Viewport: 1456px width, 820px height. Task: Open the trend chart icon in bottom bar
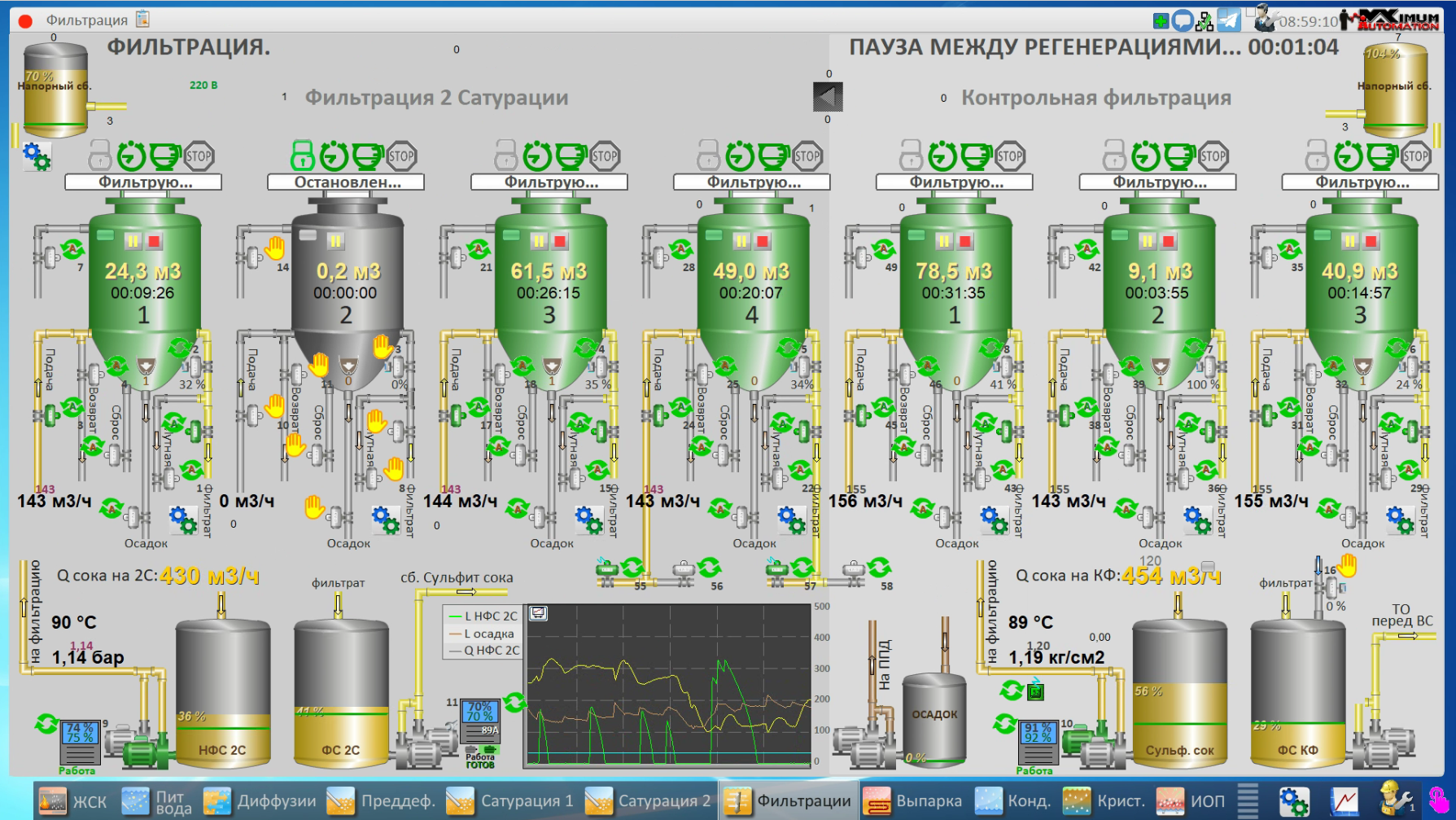click(1345, 801)
